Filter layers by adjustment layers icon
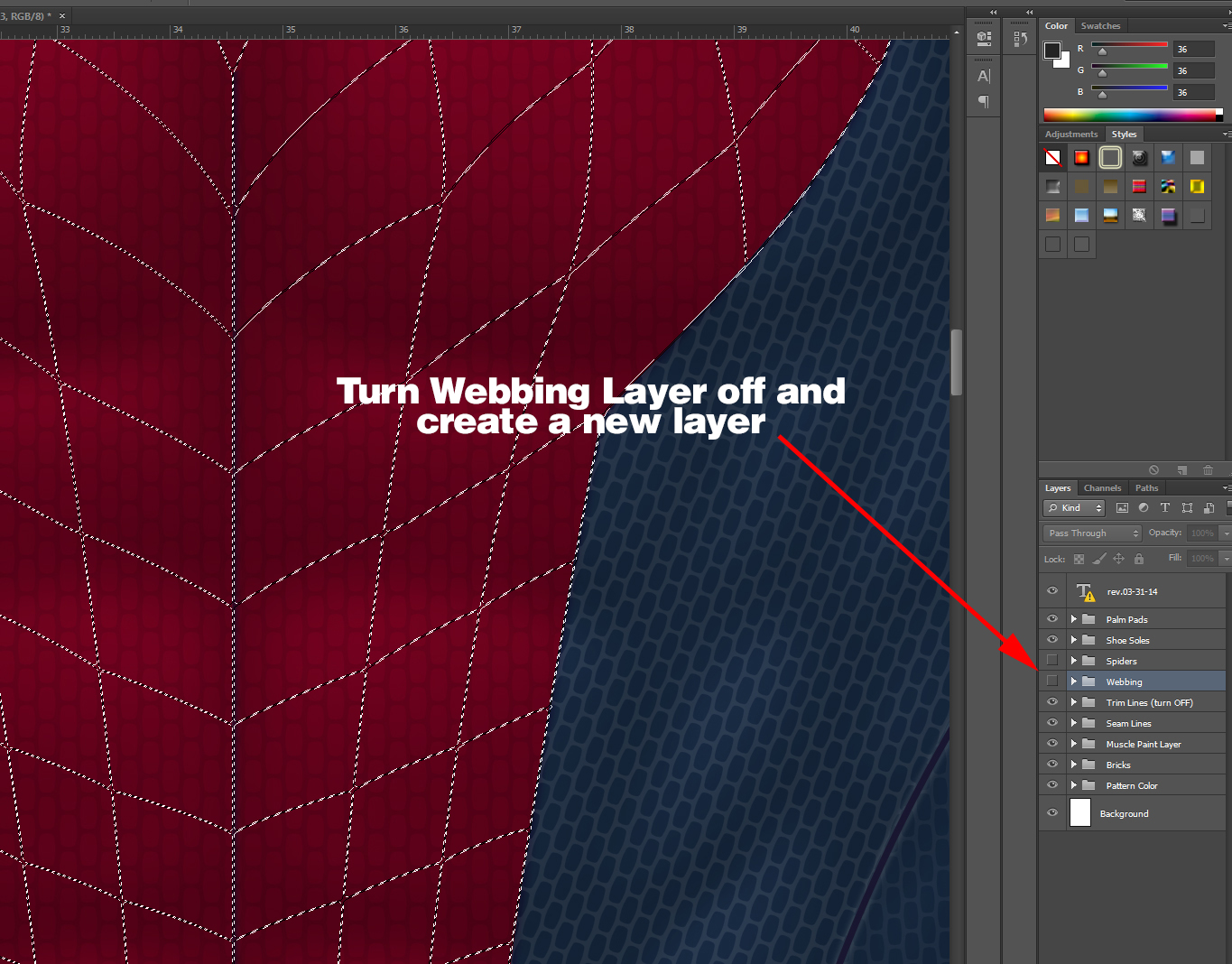 coord(1144,508)
